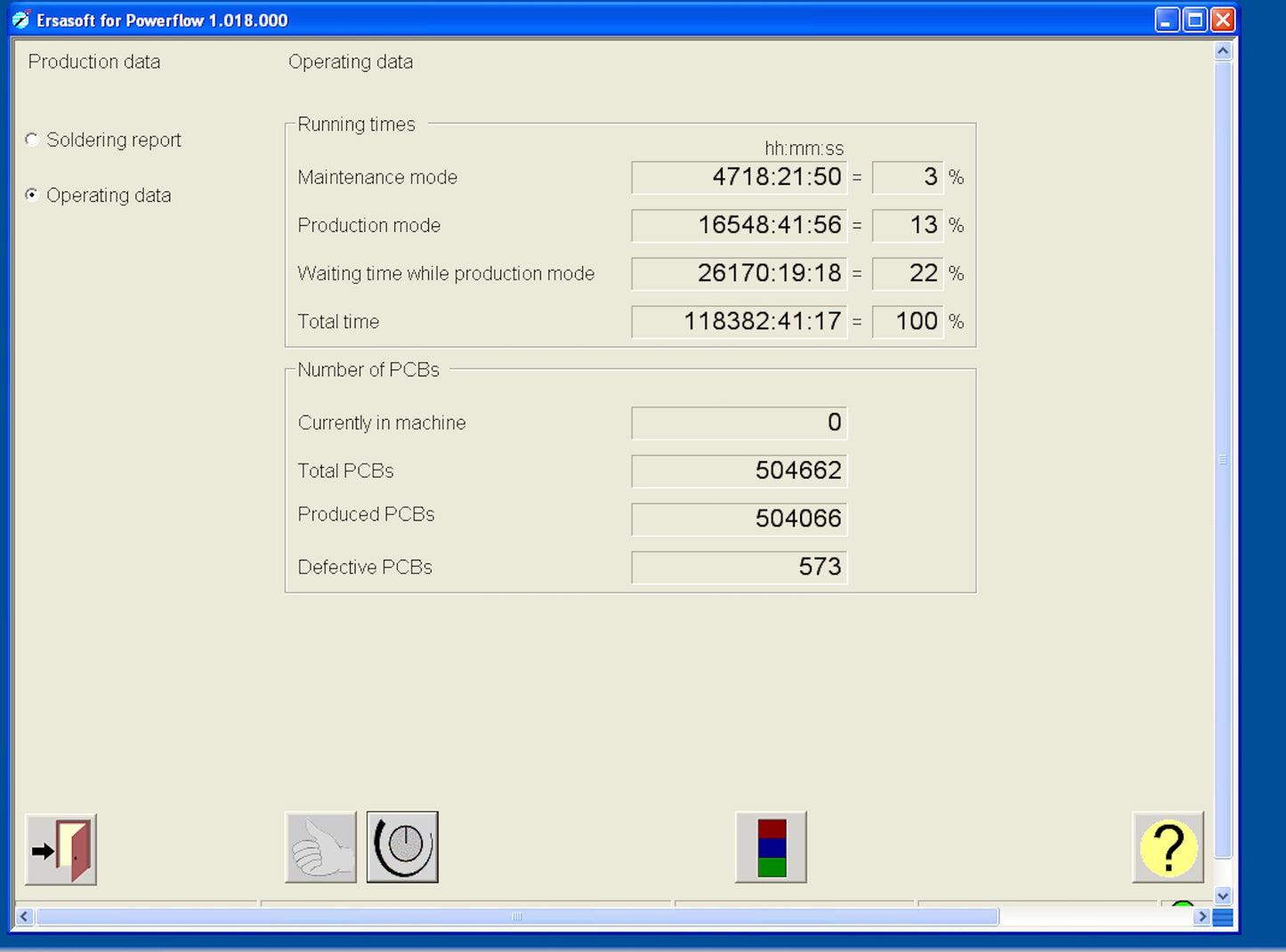1286x952 pixels.
Task: Select the Soldering report radio button
Action: (x=33, y=140)
